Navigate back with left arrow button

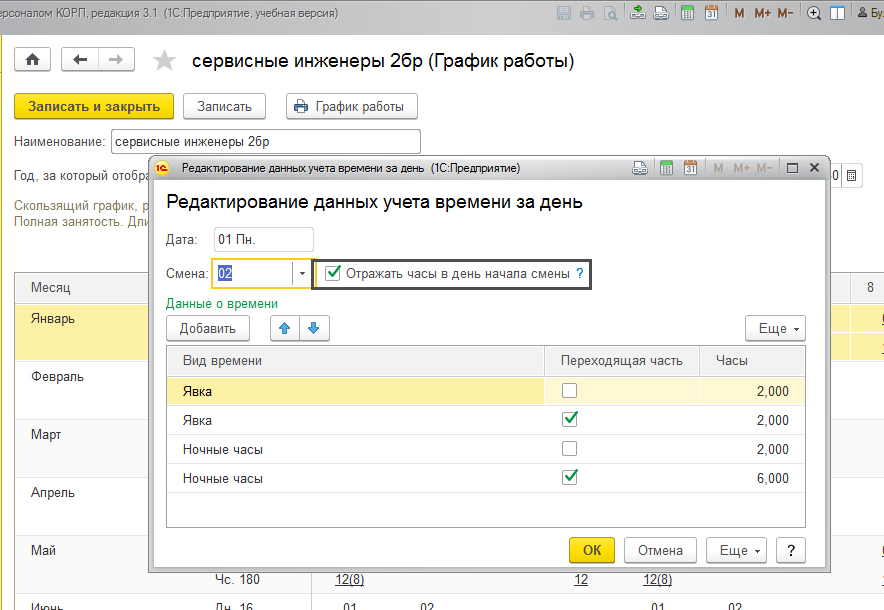[80, 60]
